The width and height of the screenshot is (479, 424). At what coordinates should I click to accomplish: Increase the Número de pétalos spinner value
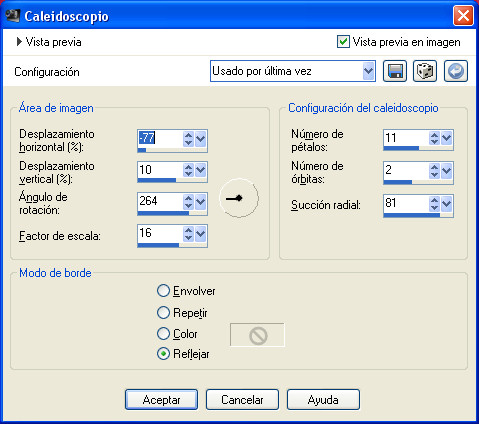coord(434,135)
